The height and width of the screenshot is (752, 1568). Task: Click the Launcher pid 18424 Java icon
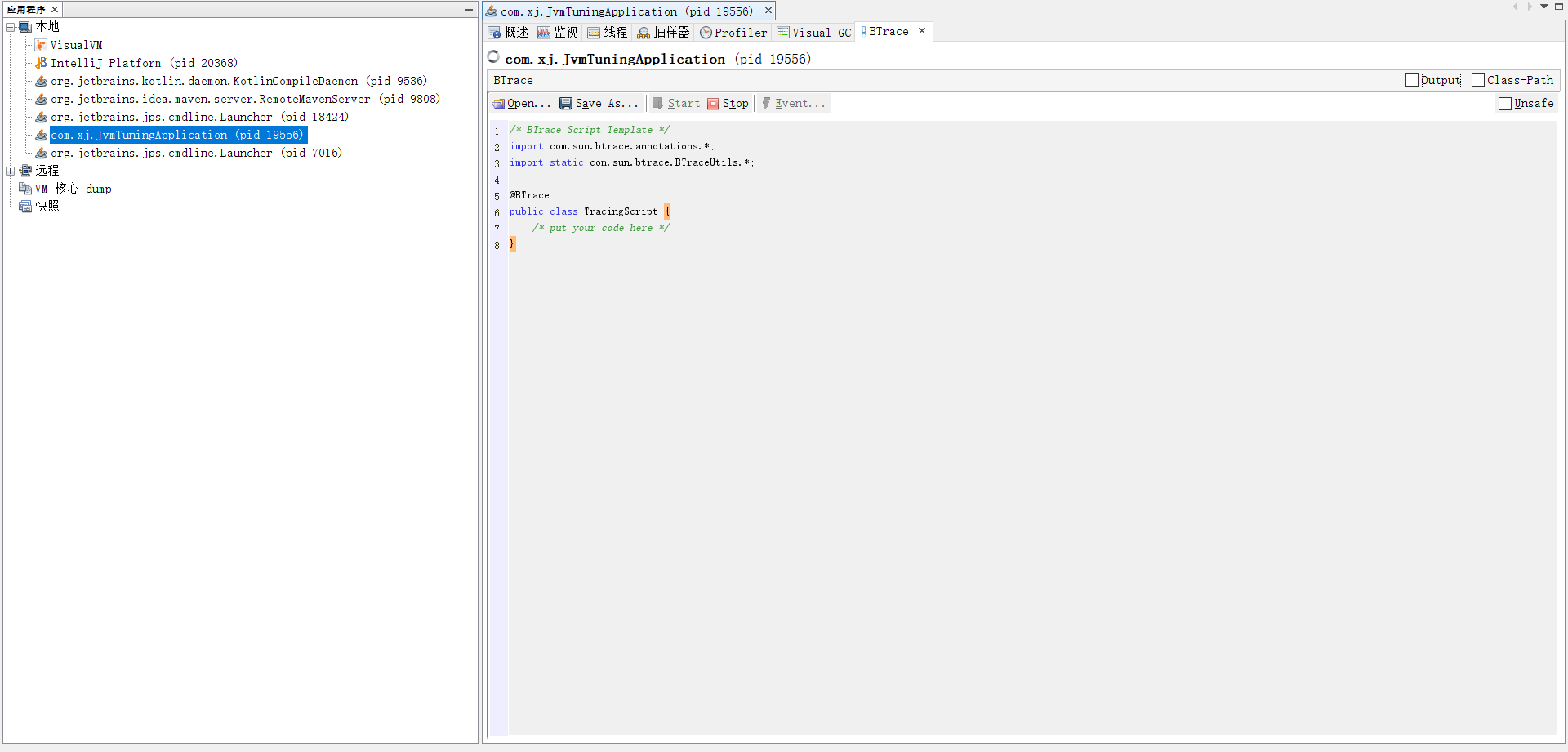41,117
